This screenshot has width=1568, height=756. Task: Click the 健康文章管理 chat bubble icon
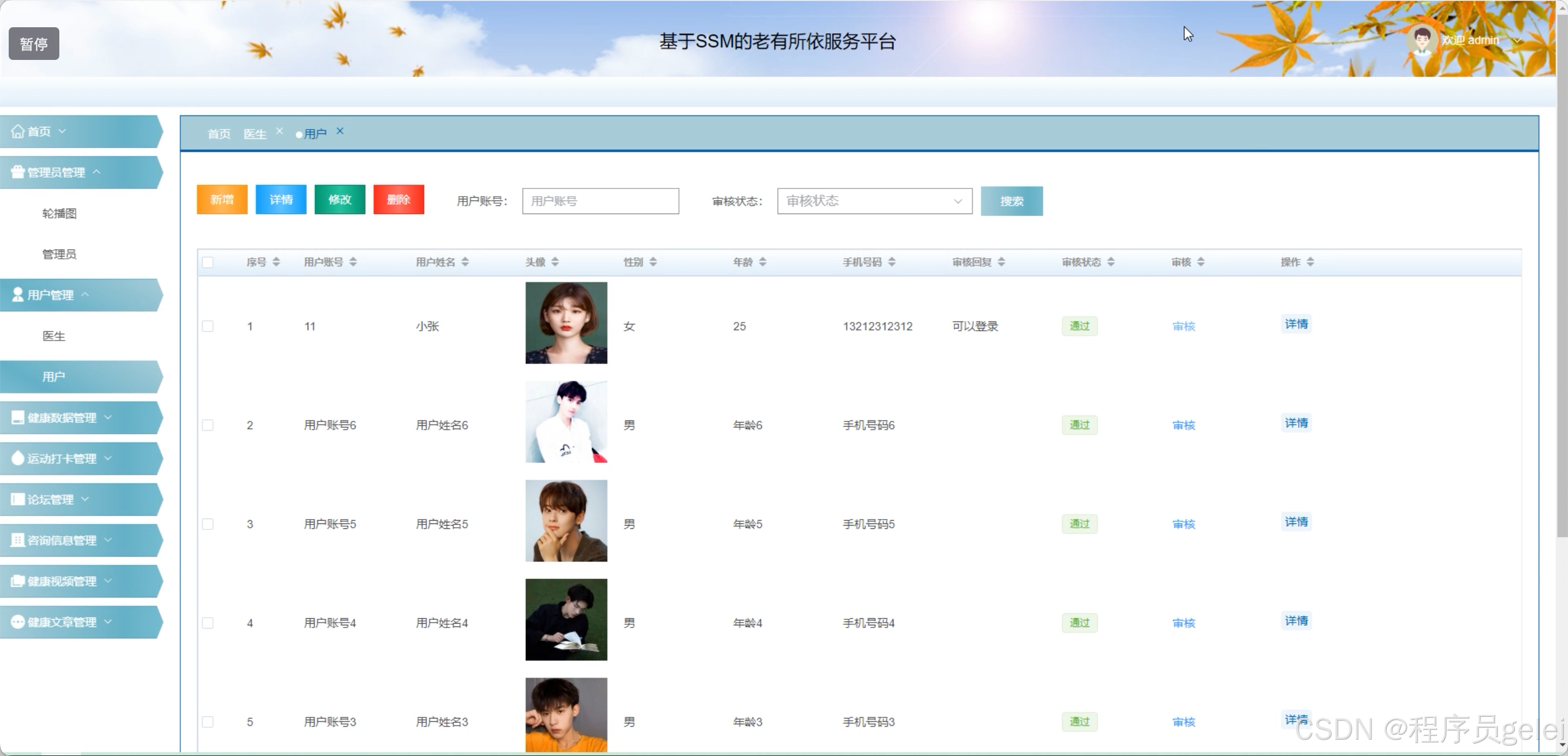click(x=17, y=622)
